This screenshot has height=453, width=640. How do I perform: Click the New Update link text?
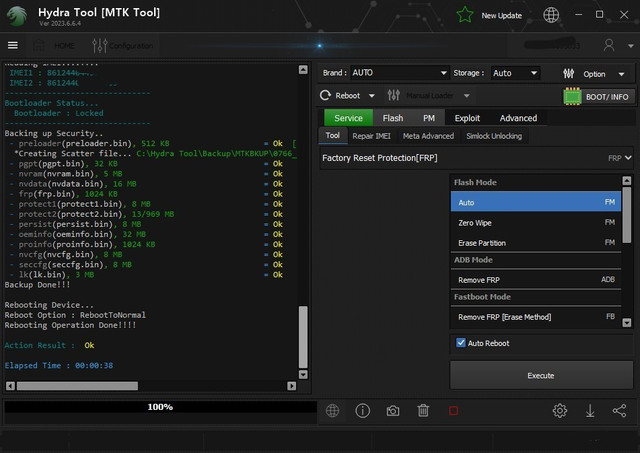tap(501, 16)
